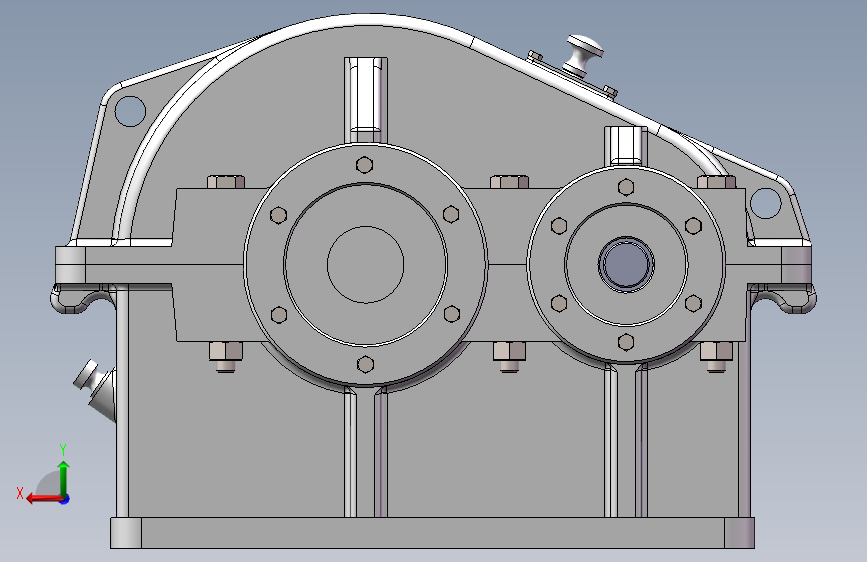Screen dimensions: 867x562
Task: Select the blue shaft end in the small cover
Action: click(626, 264)
